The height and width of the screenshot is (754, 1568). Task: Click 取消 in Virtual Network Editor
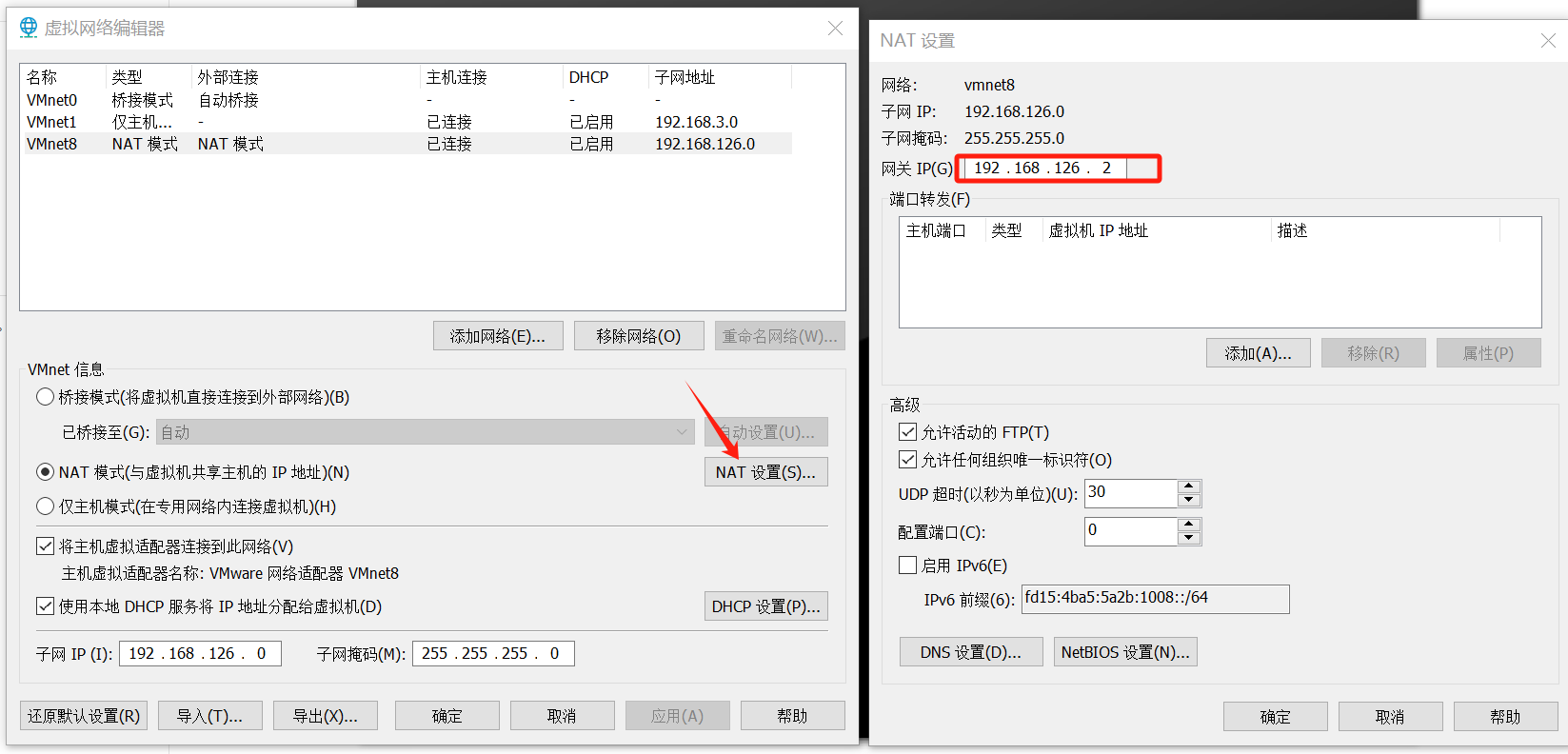pos(562,716)
